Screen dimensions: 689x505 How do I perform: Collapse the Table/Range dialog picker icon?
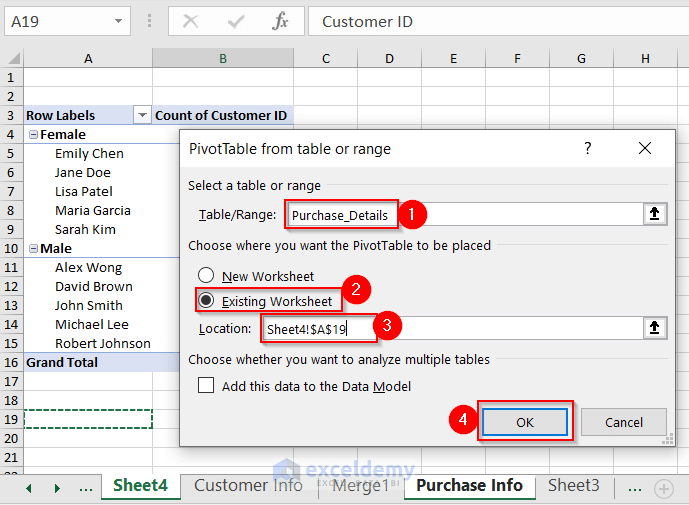pyautogui.click(x=655, y=214)
